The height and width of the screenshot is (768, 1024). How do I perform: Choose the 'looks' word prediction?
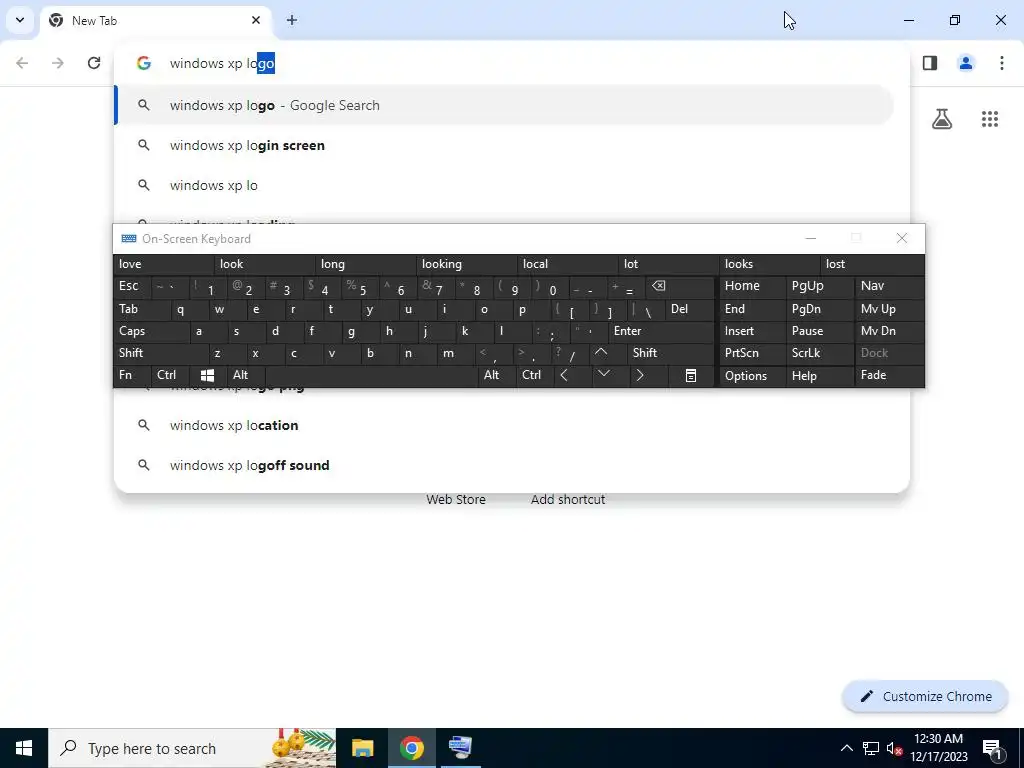[769, 264]
